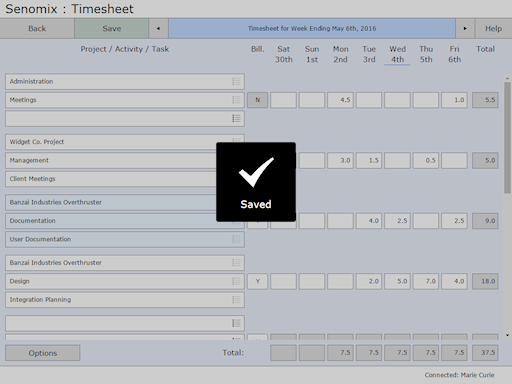Click grand total 37.5
This screenshot has height=384, width=512.
point(485,353)
